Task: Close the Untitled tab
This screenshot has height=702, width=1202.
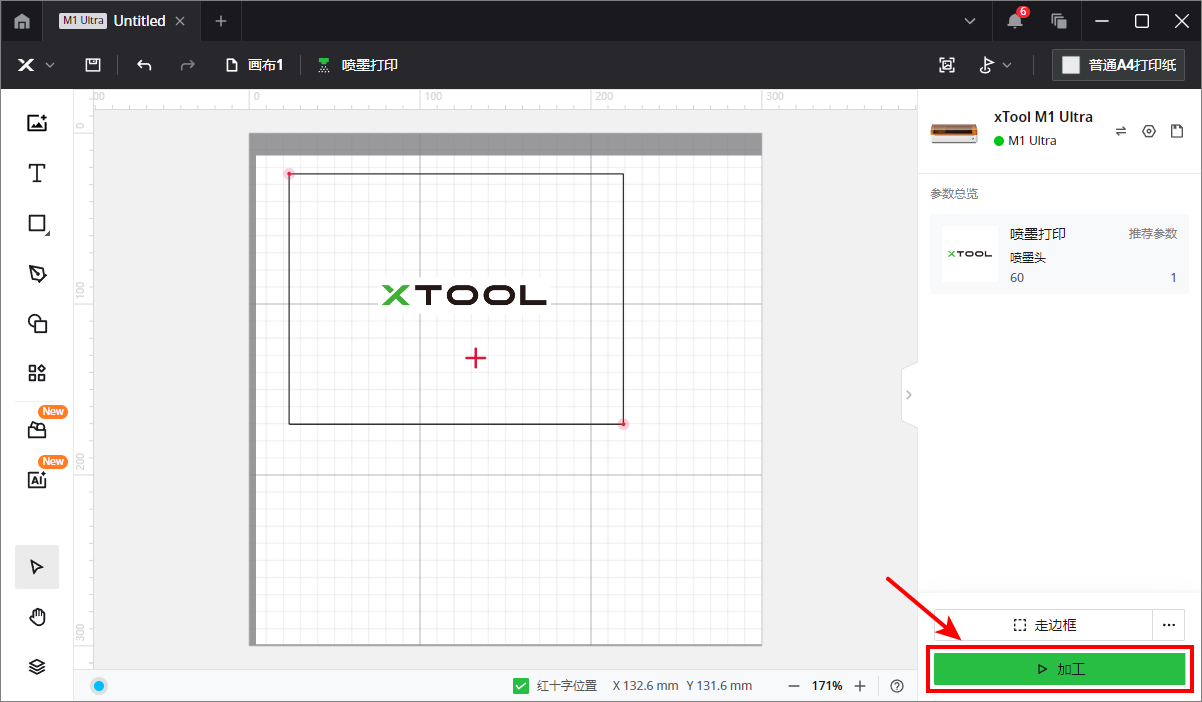Action: [x=180, y=21]
